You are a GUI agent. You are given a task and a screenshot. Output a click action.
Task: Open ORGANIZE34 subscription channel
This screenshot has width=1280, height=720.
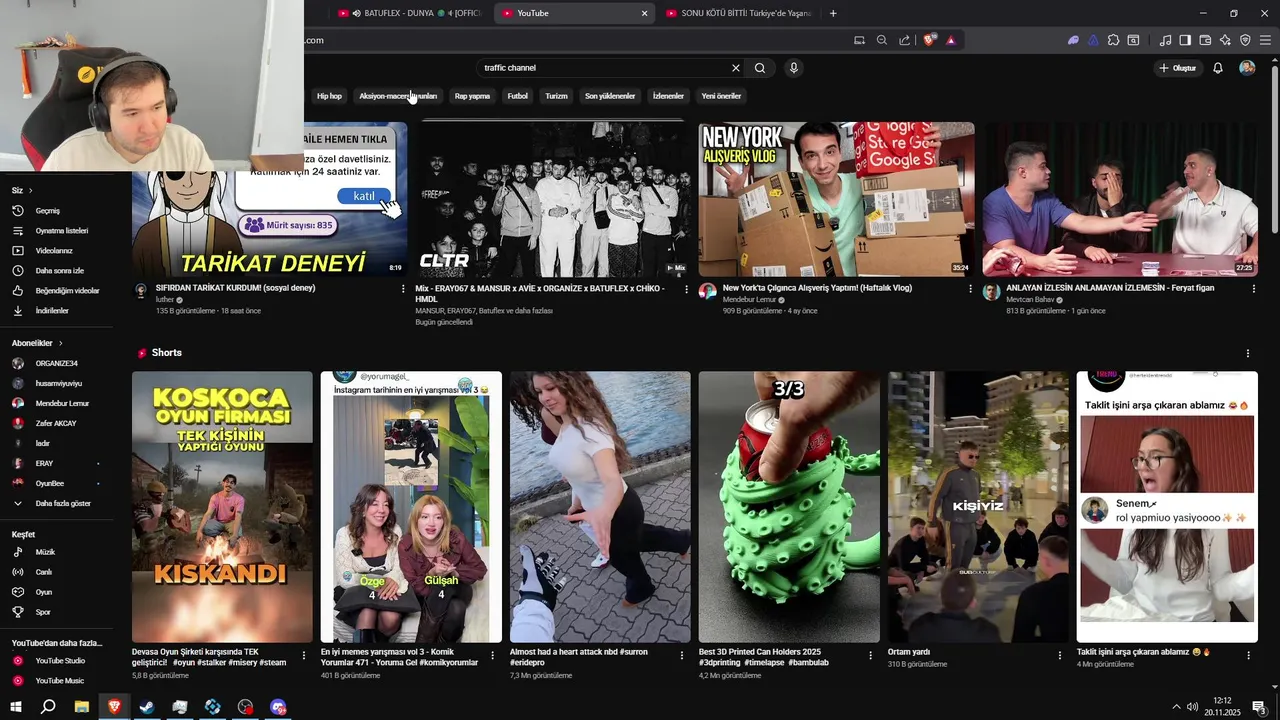(56, 363)
